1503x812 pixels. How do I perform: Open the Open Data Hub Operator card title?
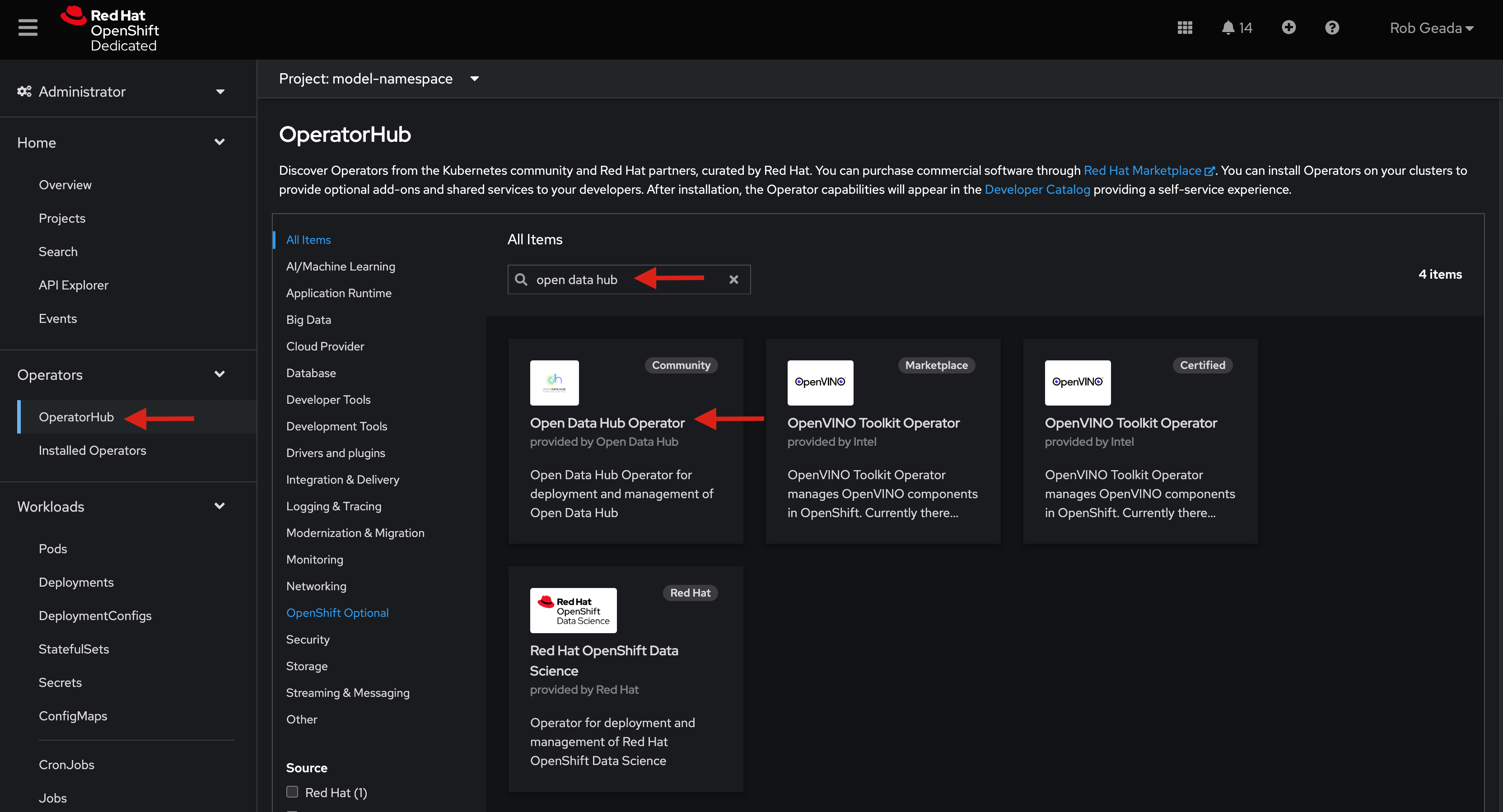(x=607, y=423)
